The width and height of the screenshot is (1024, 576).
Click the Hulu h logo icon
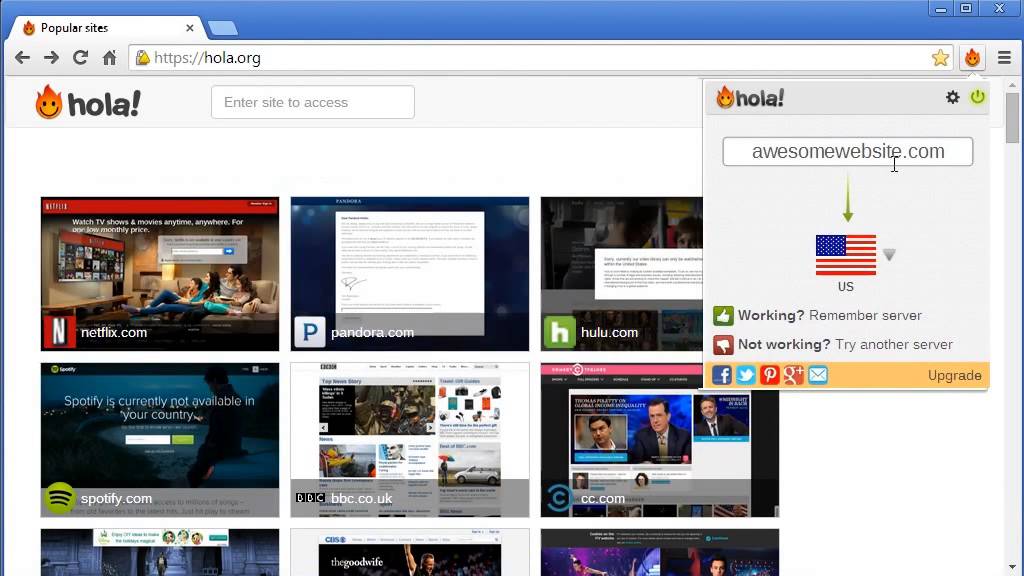560,332
